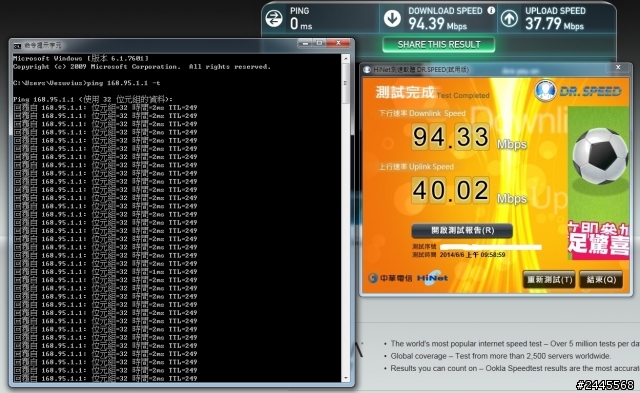Click the upload speed arrow icon
640x393 pixels.
[x=509, y=18]
